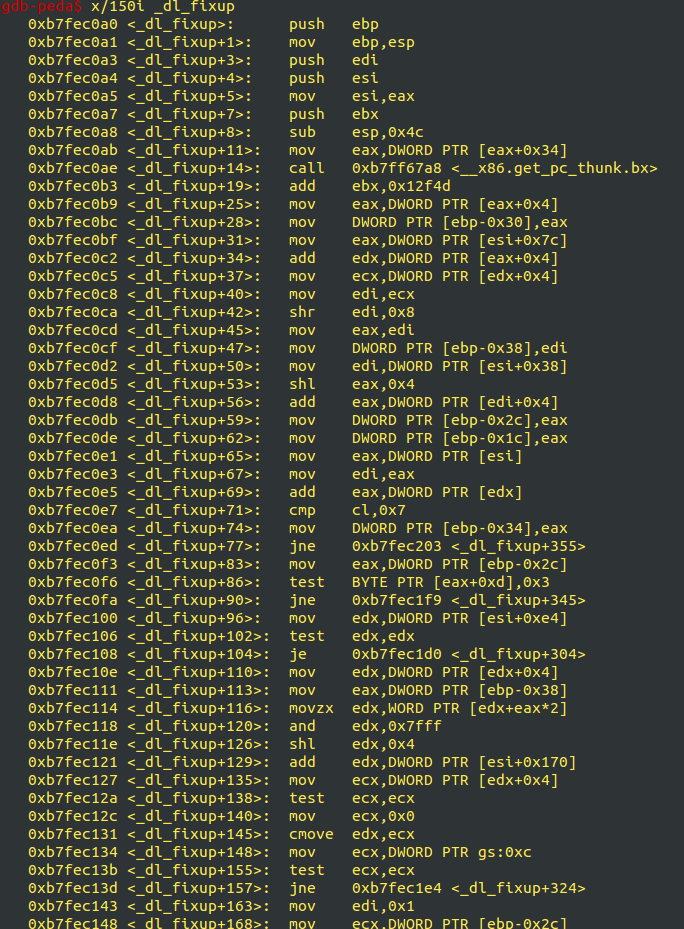684x929 pixels.
Task: Click the ebx,0x12f4d operand
Action: click(401, 186)
